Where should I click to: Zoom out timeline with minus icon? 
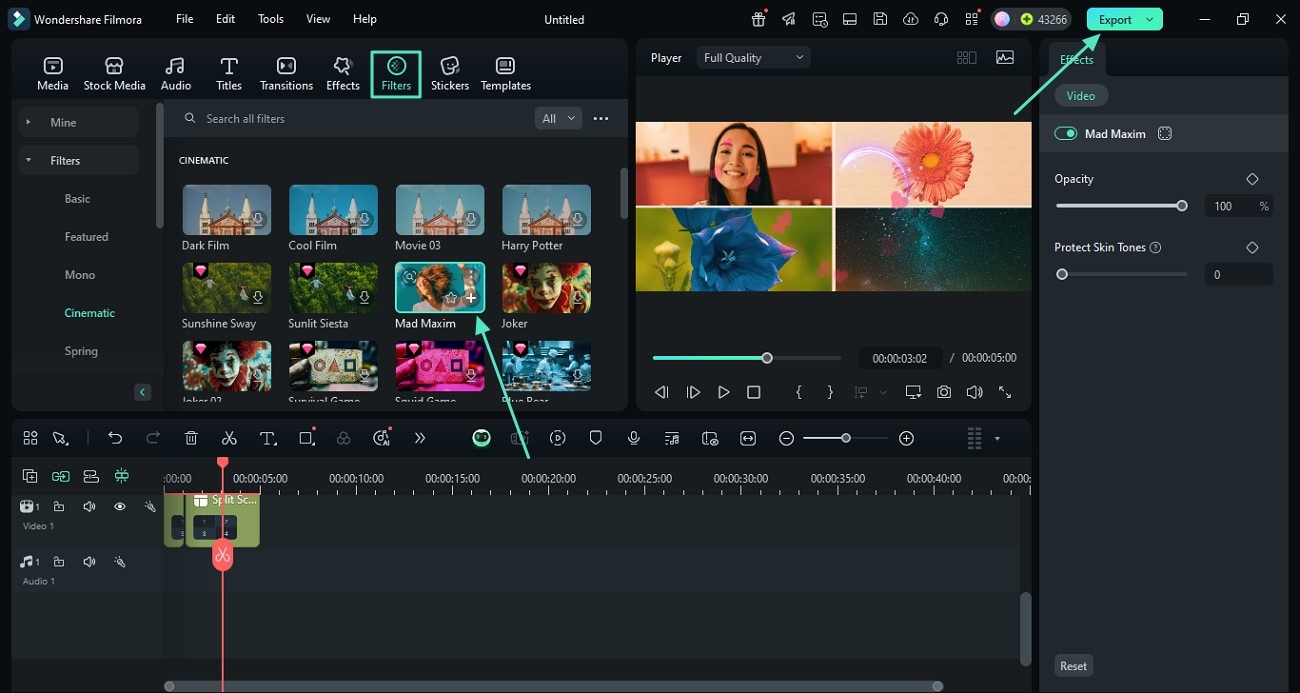(x=787, y=438)
